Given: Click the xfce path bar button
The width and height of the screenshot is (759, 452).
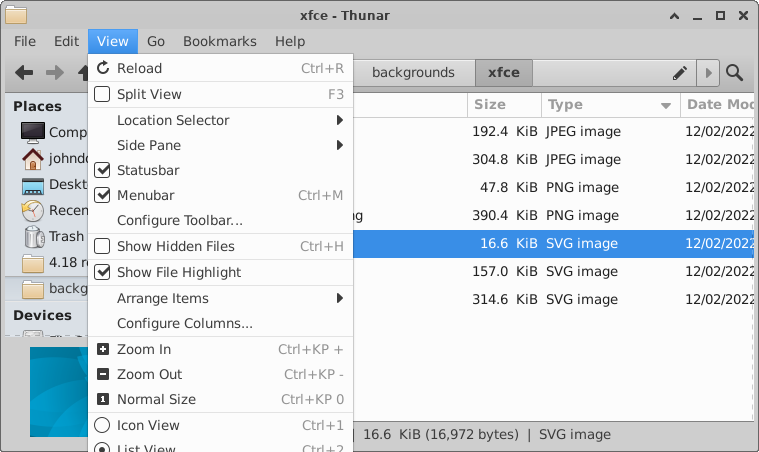Looking at the screenshot, I should [504, 73].
